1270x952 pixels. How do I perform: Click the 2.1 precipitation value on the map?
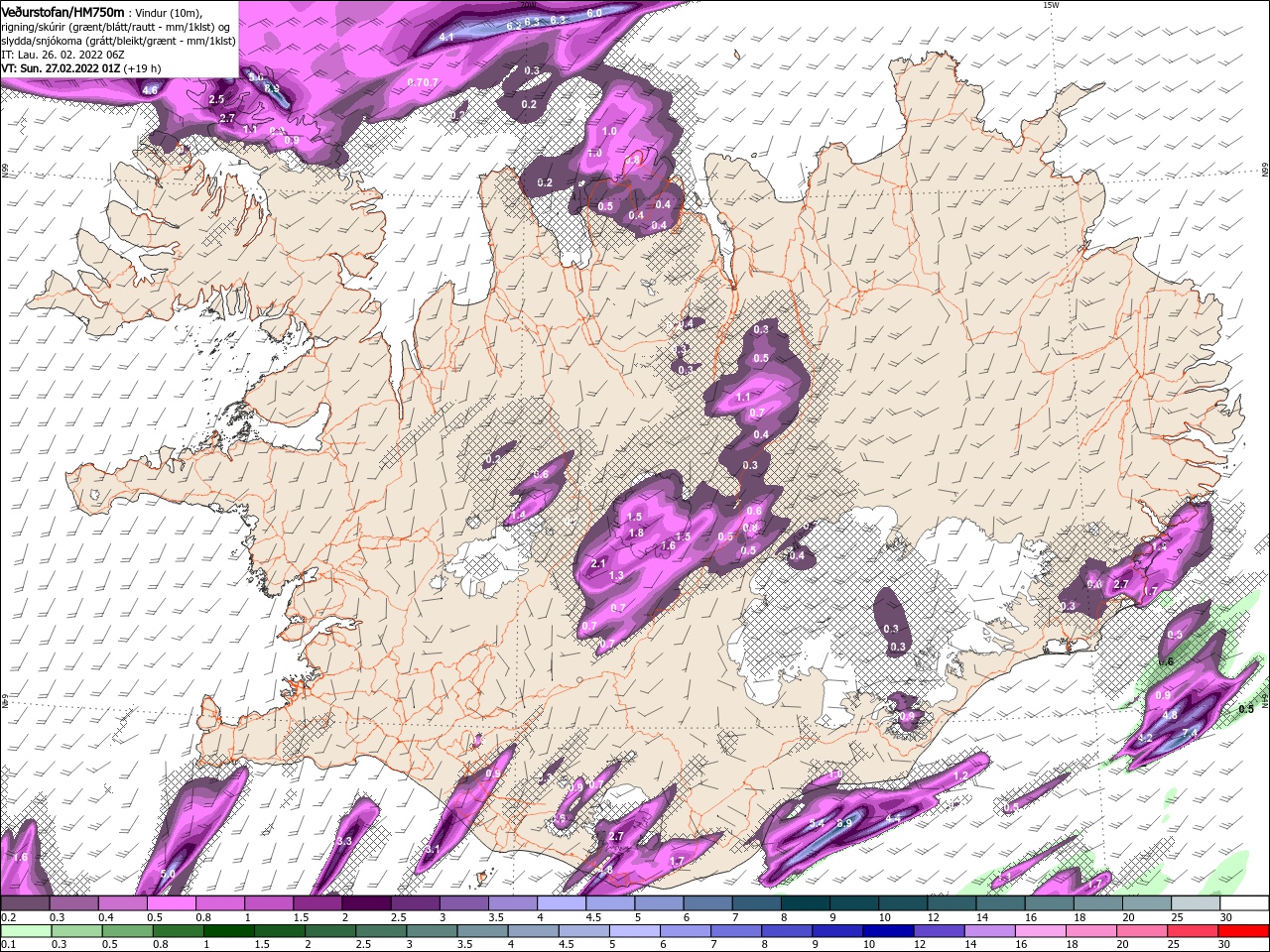[x=598, y=563]
